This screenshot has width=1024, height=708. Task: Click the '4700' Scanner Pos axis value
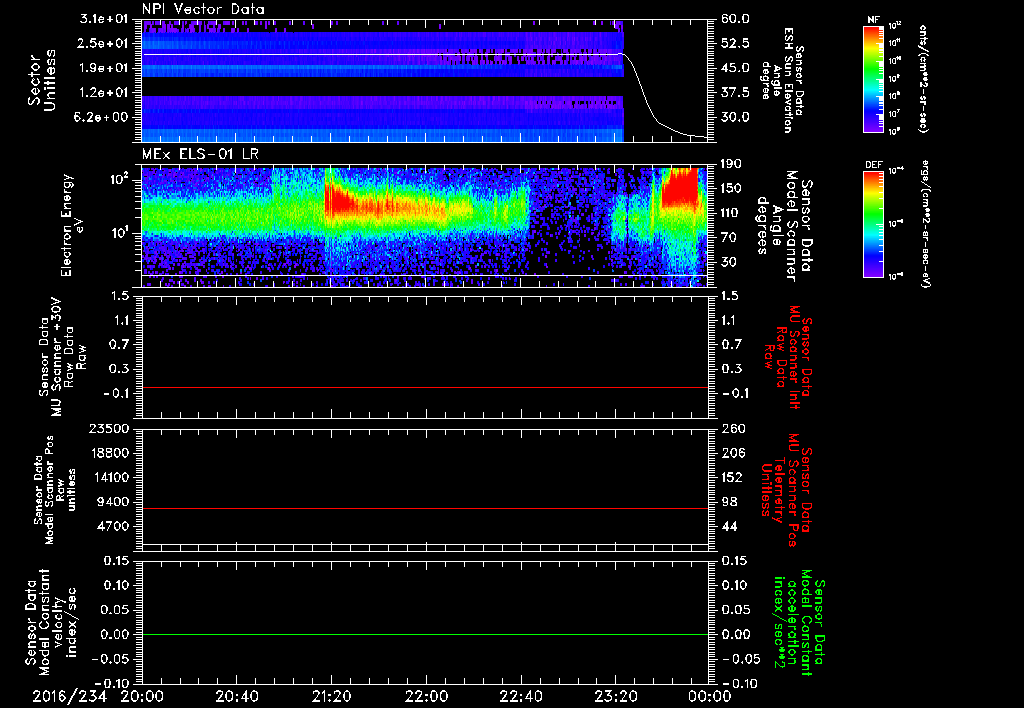tap(112, 527)
